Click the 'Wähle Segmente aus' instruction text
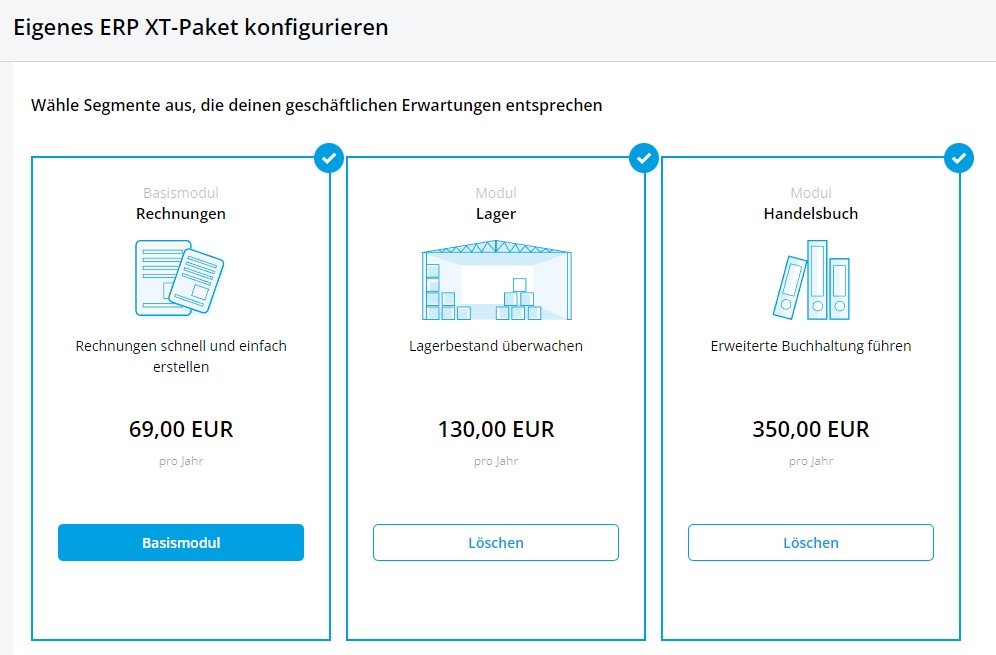 pos(317,105)
